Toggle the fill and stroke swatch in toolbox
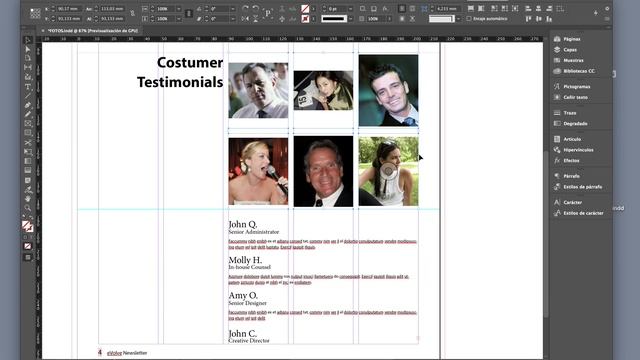Viewport: 640px width, 360px height. [27, 226]
